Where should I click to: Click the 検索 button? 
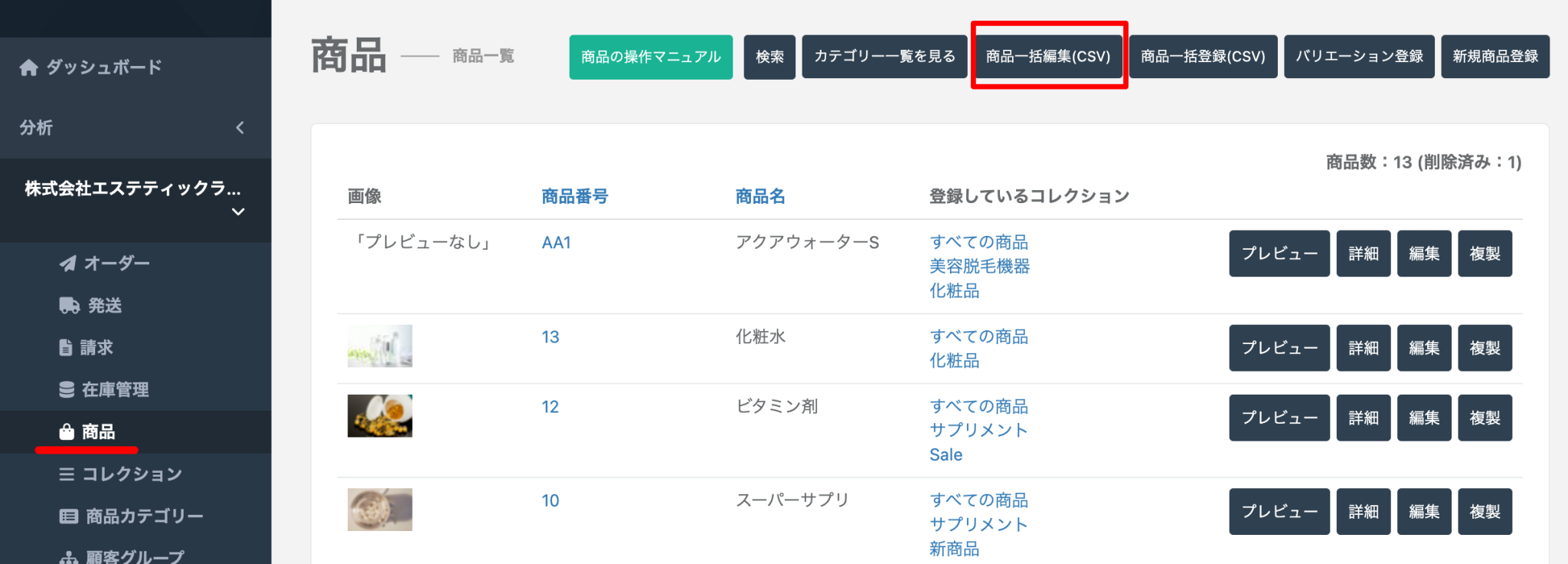(x=769, y=57)
